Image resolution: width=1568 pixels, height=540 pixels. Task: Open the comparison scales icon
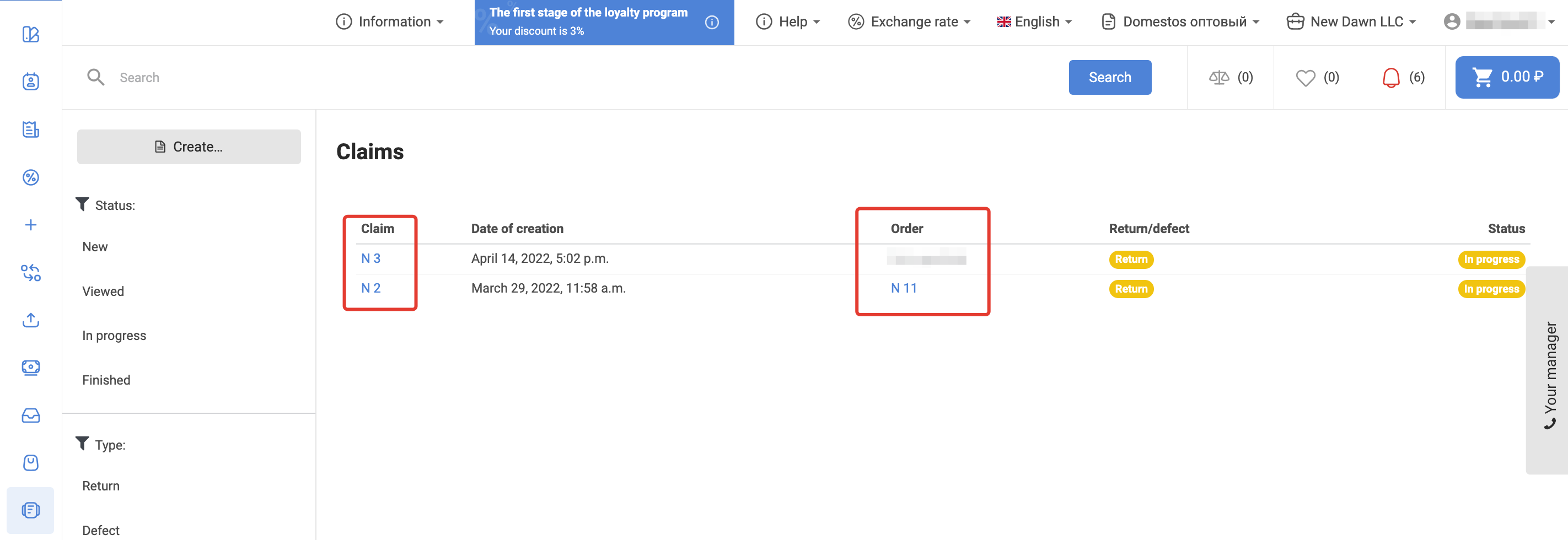[x=1218, y=77]
